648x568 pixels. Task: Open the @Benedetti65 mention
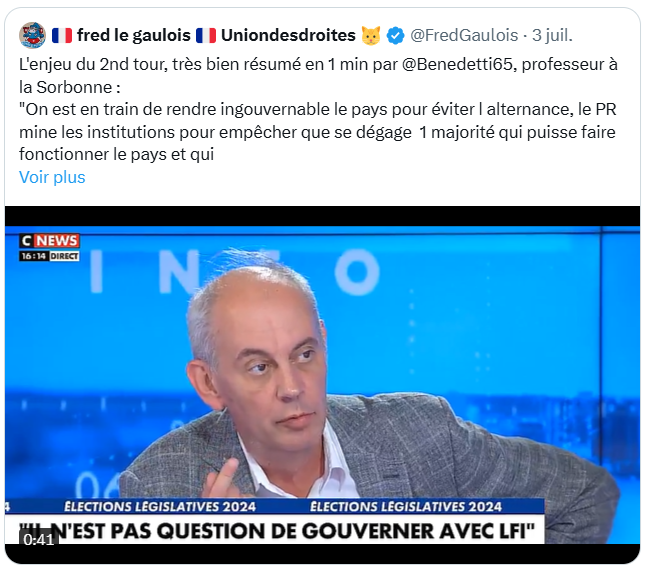[x=457, y=64]
